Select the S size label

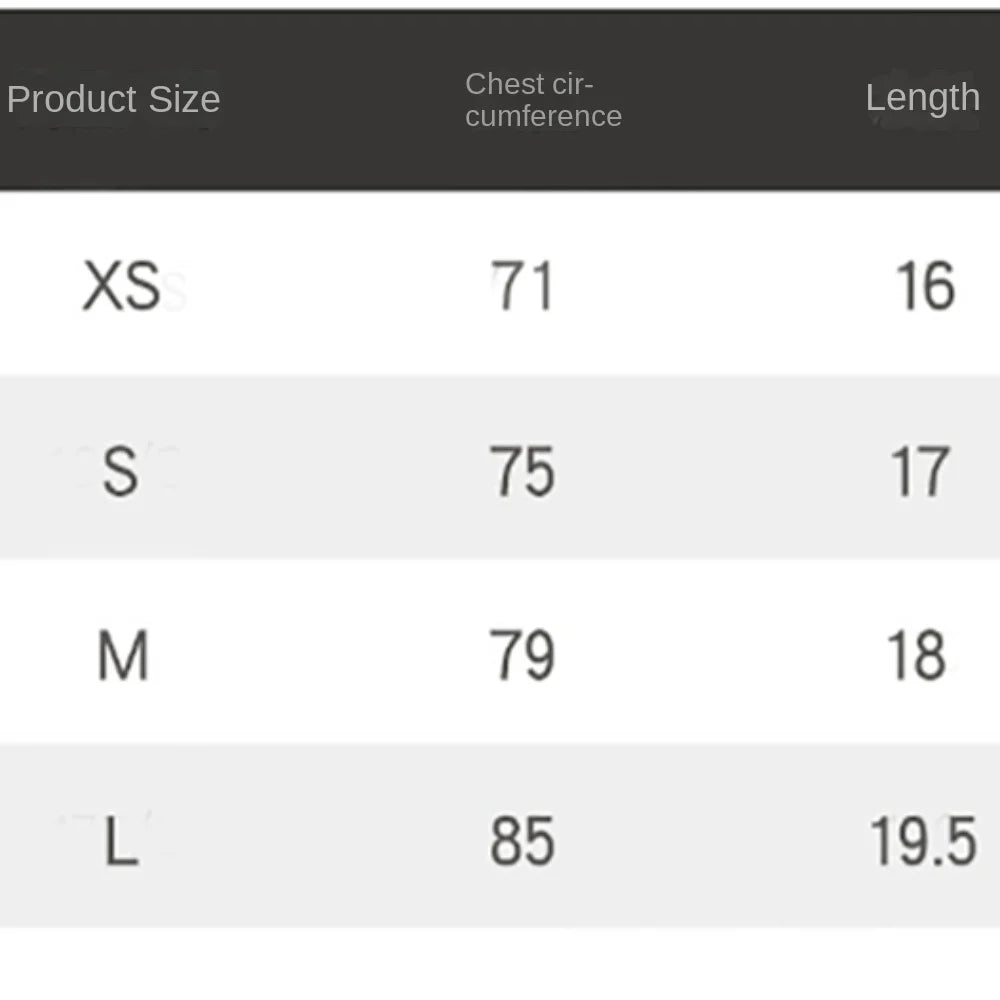pyautogui.click(x=120, y=472)
